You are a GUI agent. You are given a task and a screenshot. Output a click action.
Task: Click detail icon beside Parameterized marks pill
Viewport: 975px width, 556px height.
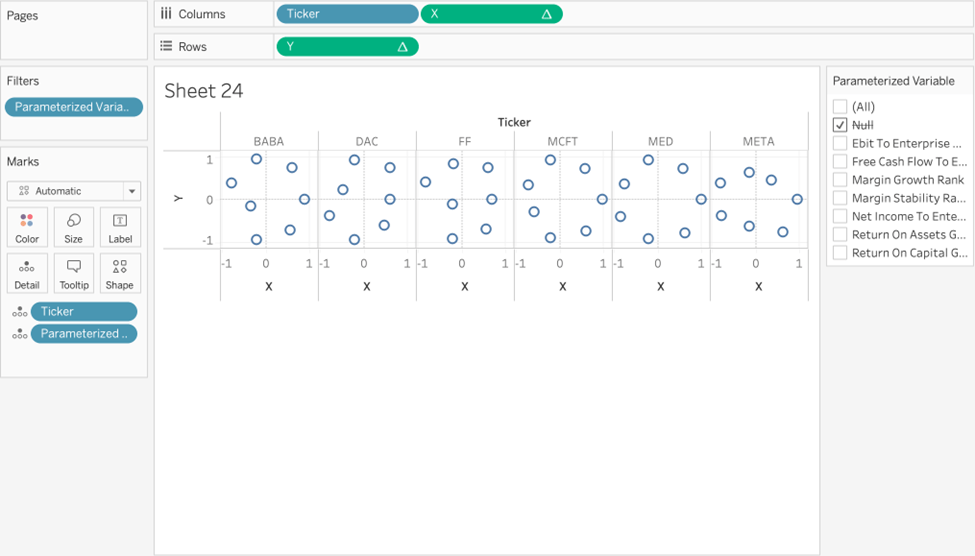[x=20, y=334]
